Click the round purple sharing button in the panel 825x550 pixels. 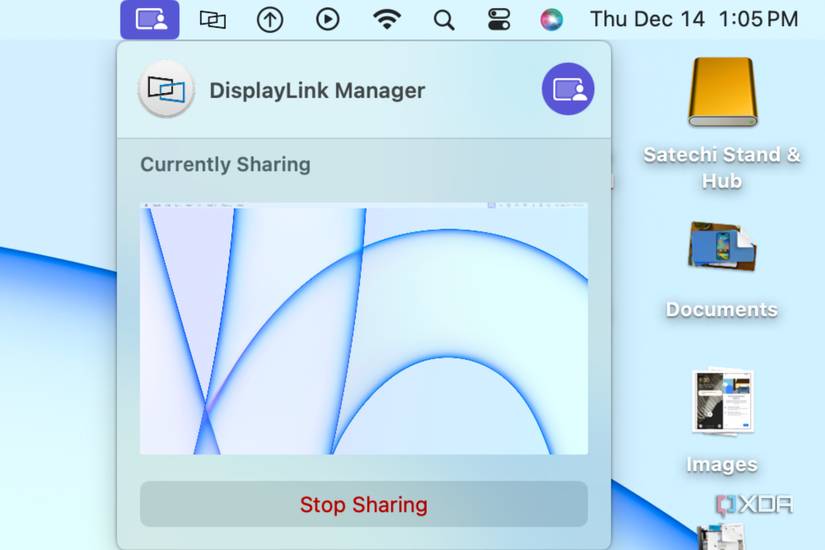click(568, 89)
